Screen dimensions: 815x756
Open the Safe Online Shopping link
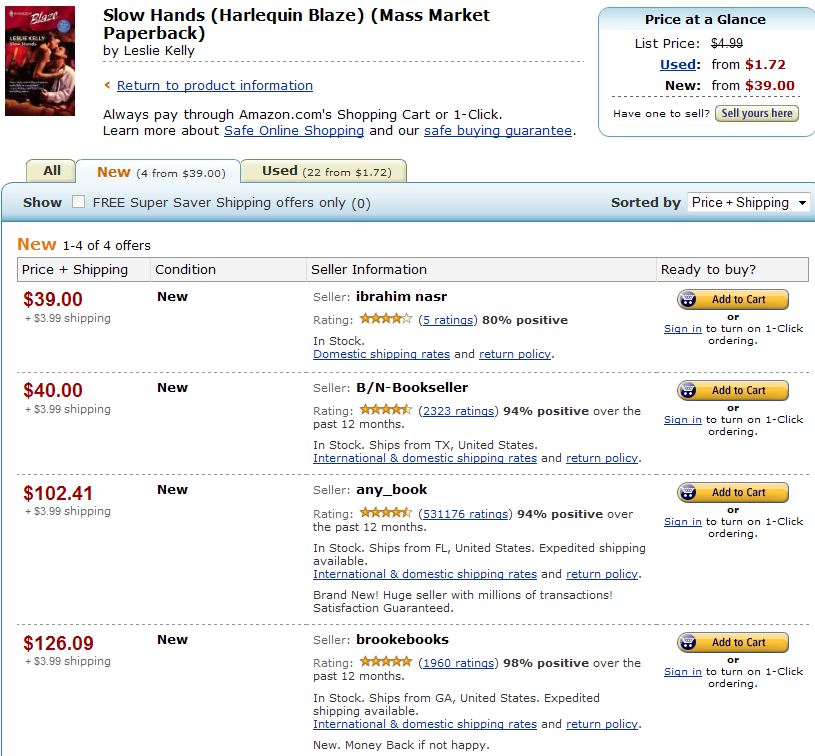click(294, 131)
